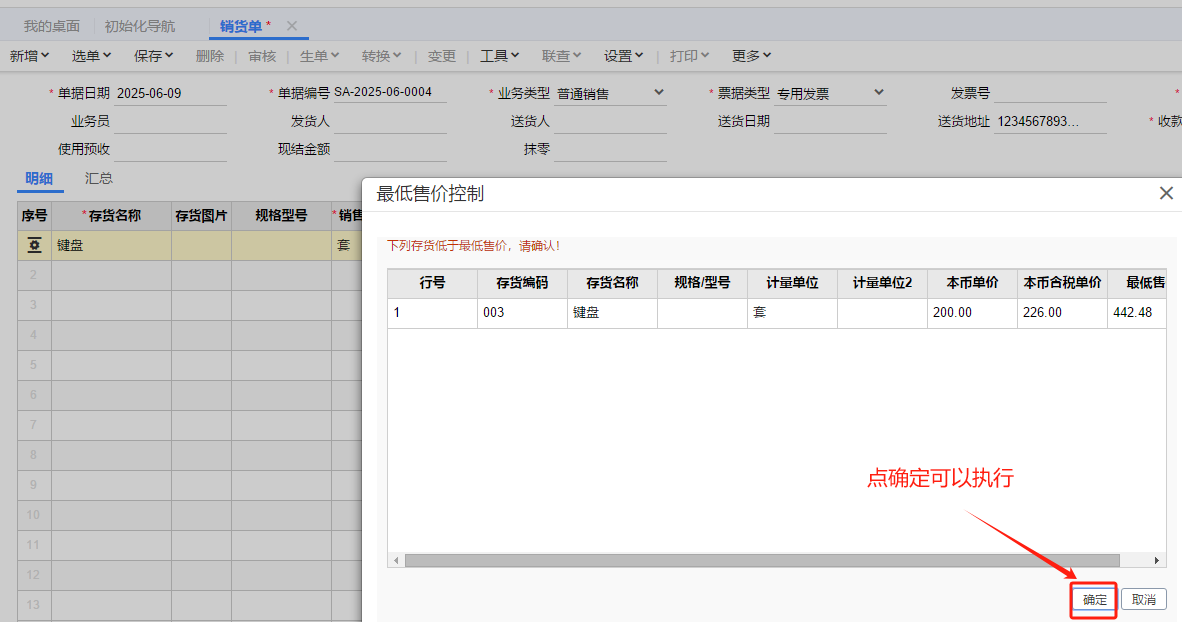The width and height of the screenshot is (1182, 622).
Task: Switch to the 我的桌面 tab
Action: pos(52,26)
